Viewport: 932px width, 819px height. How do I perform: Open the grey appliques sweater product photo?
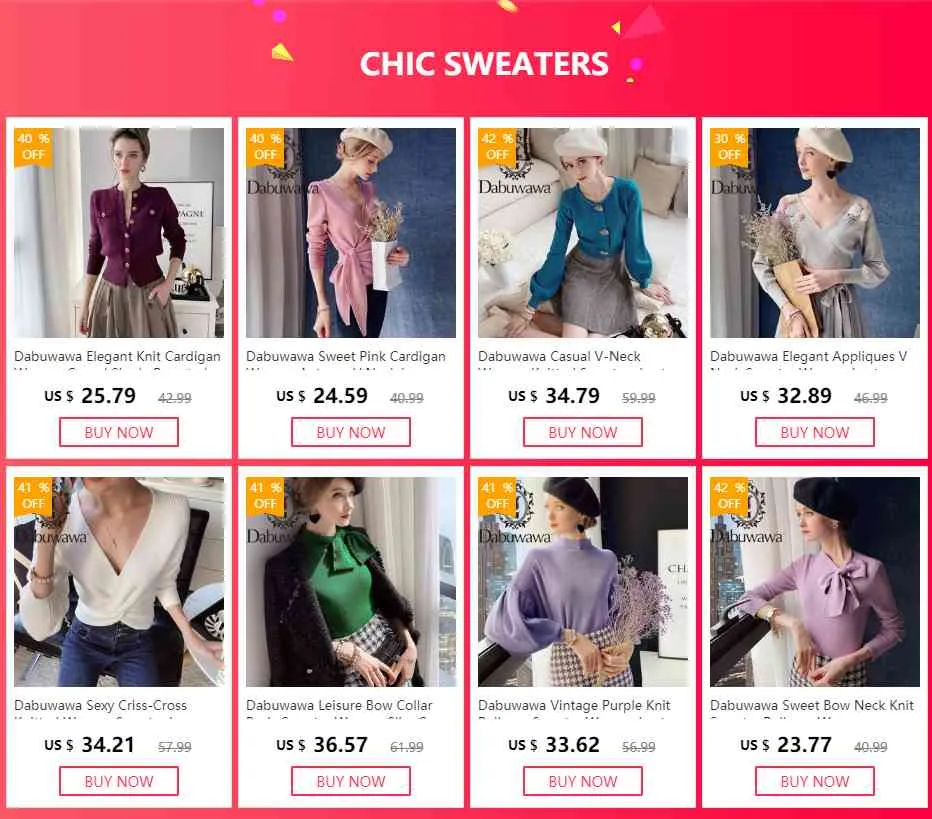pyautogui.click(x=814, y=232)
